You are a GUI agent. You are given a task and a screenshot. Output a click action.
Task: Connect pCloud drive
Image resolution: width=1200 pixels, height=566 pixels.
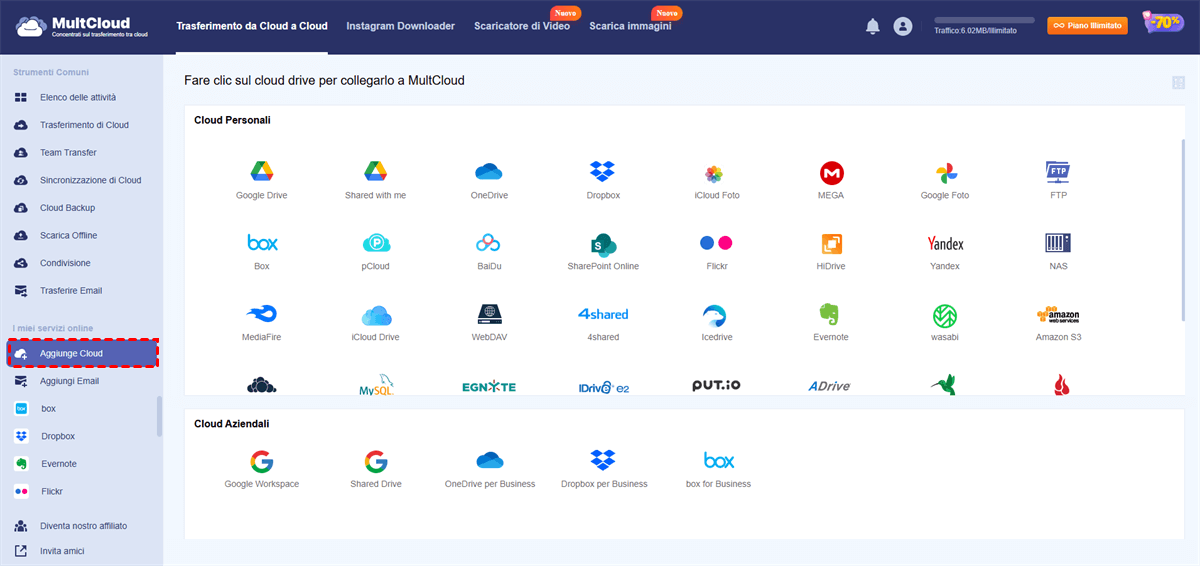375,252
